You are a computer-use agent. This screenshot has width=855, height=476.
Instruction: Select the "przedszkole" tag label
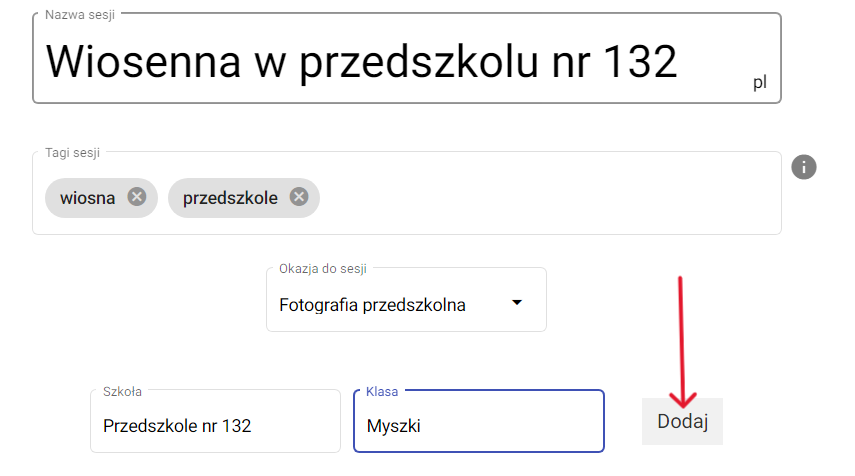coord(230,198)
